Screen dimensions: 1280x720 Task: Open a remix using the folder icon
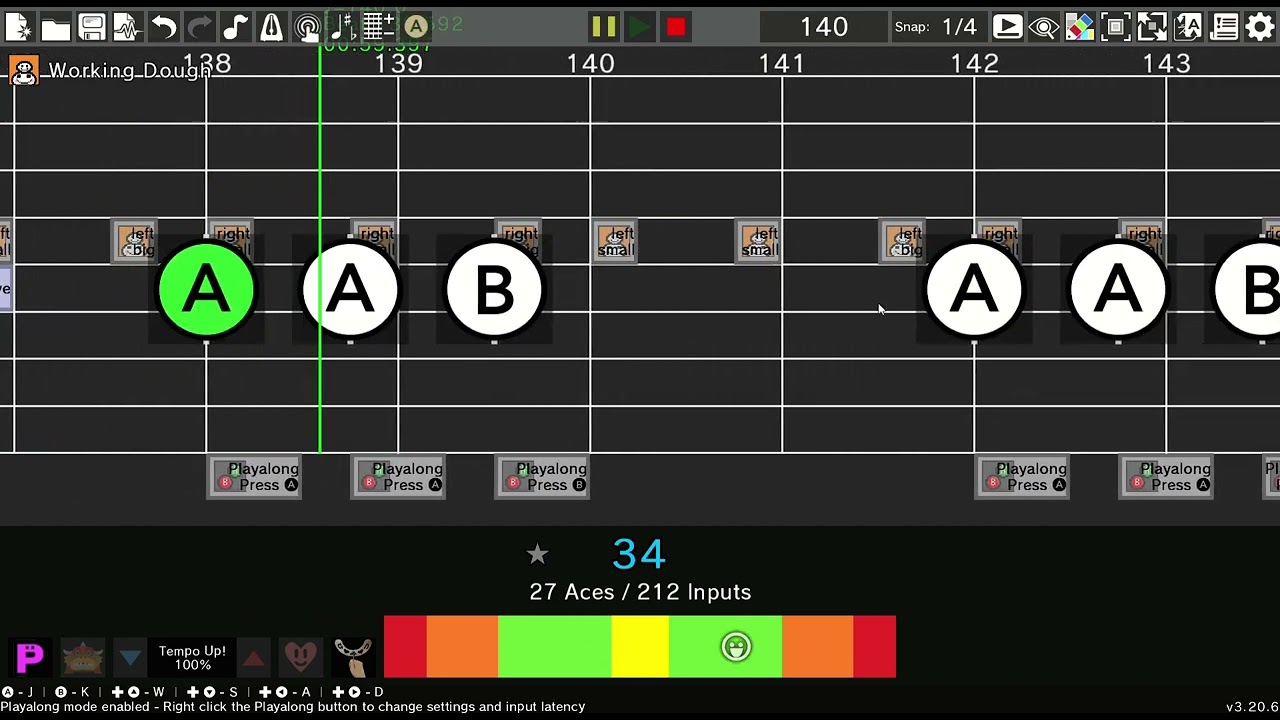coord(55,27)
